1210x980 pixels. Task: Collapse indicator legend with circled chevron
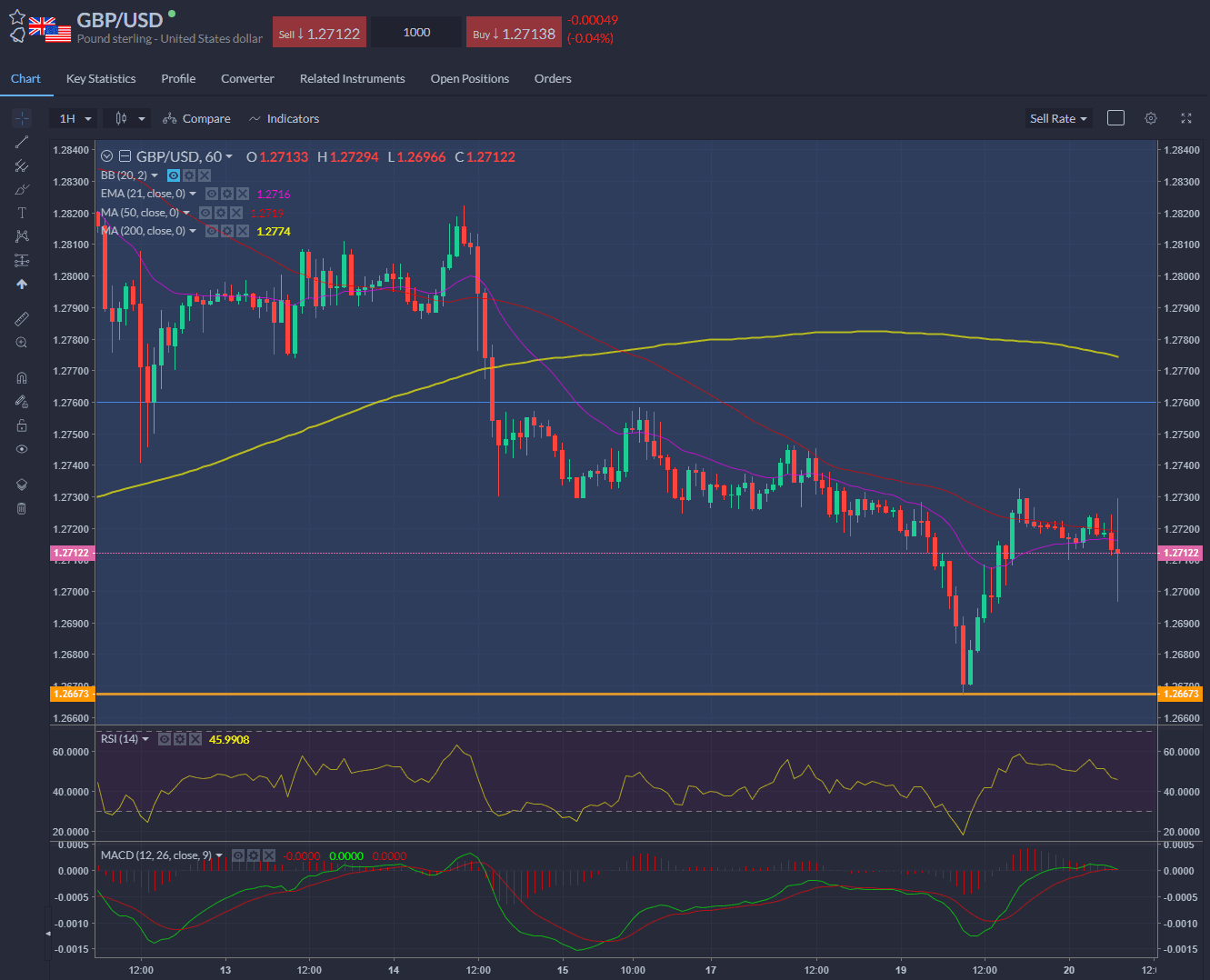[107, 156]
